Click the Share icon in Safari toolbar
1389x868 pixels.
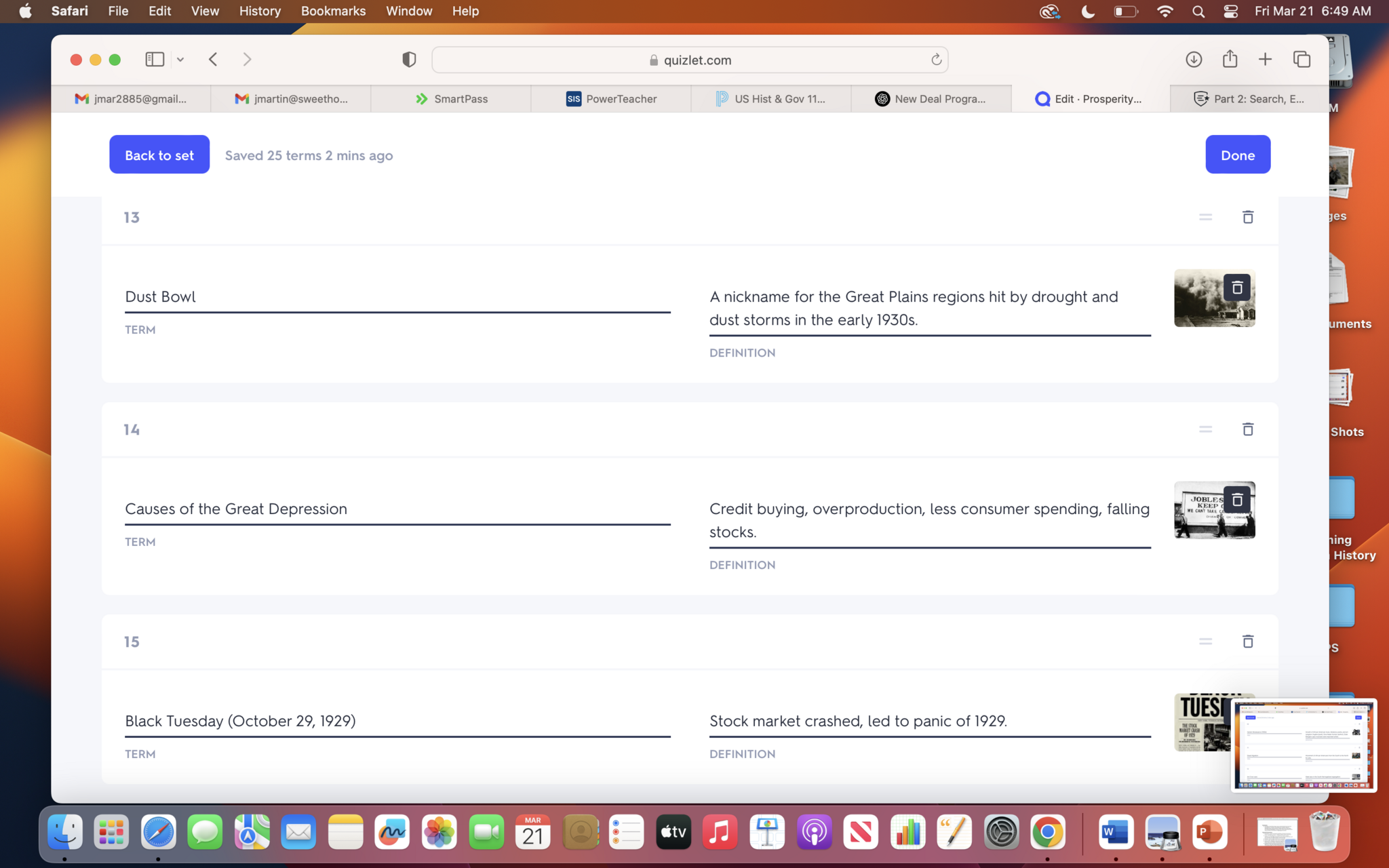click(1230, 60)
